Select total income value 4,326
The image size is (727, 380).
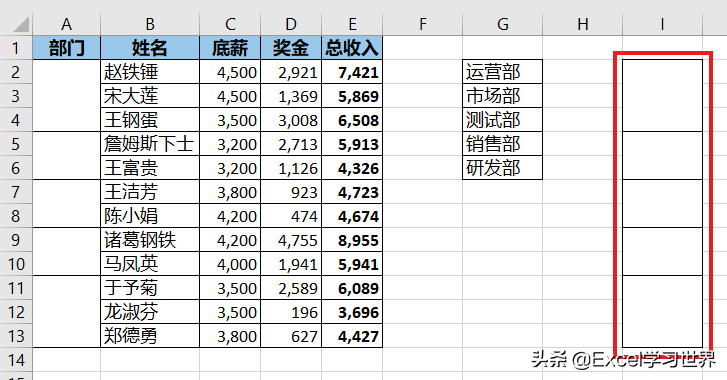[x=352, y=168]
